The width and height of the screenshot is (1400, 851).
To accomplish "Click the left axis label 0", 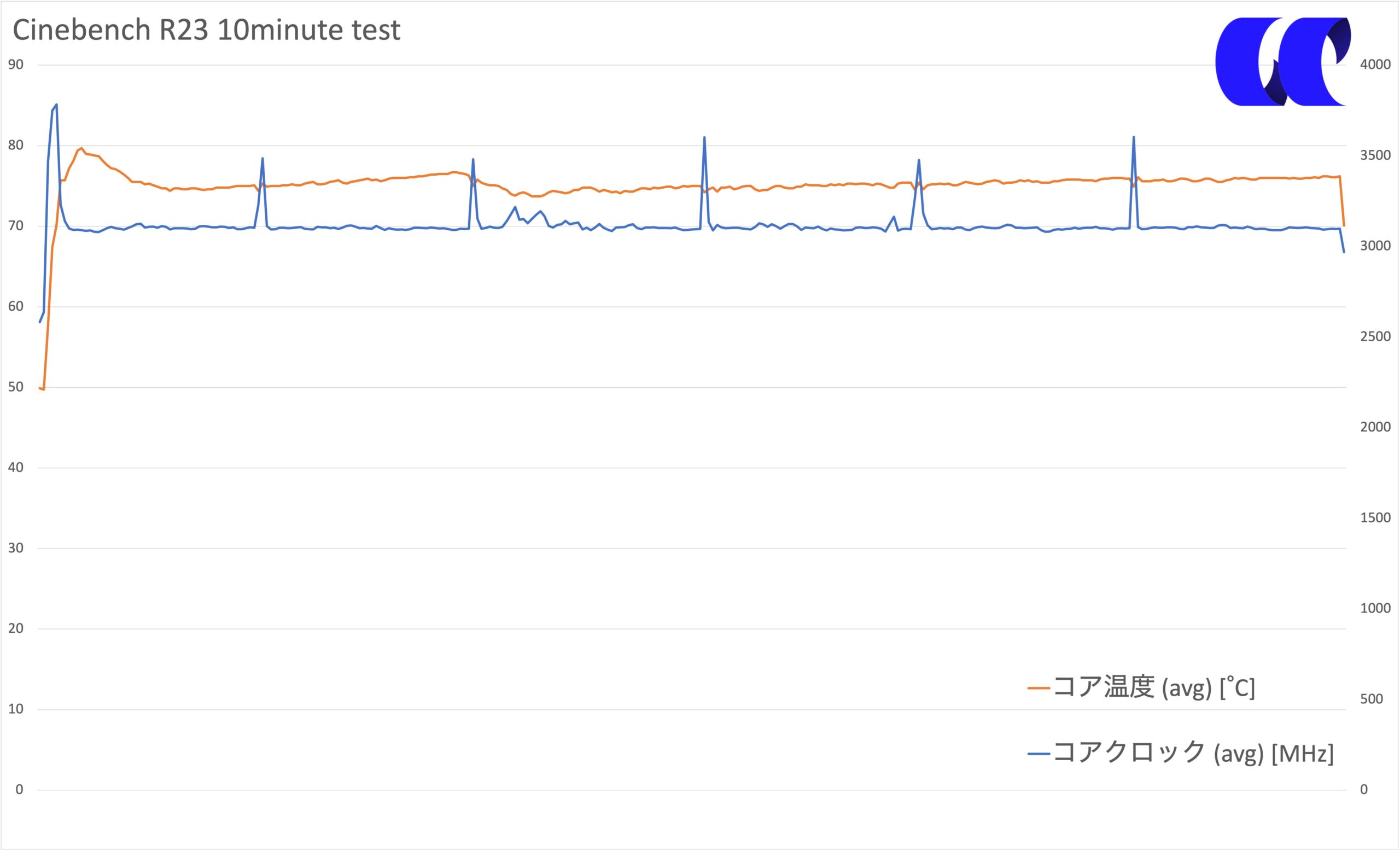I will click(x=19, y=789).
